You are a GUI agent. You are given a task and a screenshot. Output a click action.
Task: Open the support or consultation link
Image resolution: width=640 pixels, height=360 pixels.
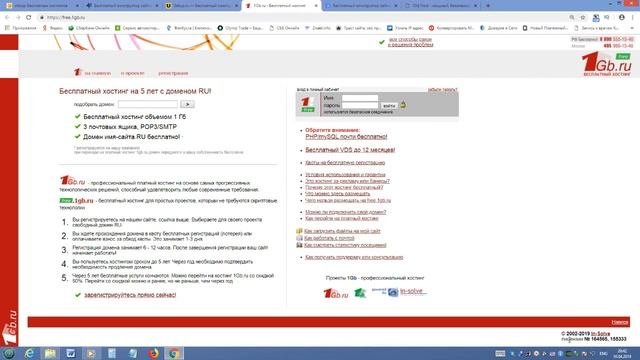click(x=354, y=257)
